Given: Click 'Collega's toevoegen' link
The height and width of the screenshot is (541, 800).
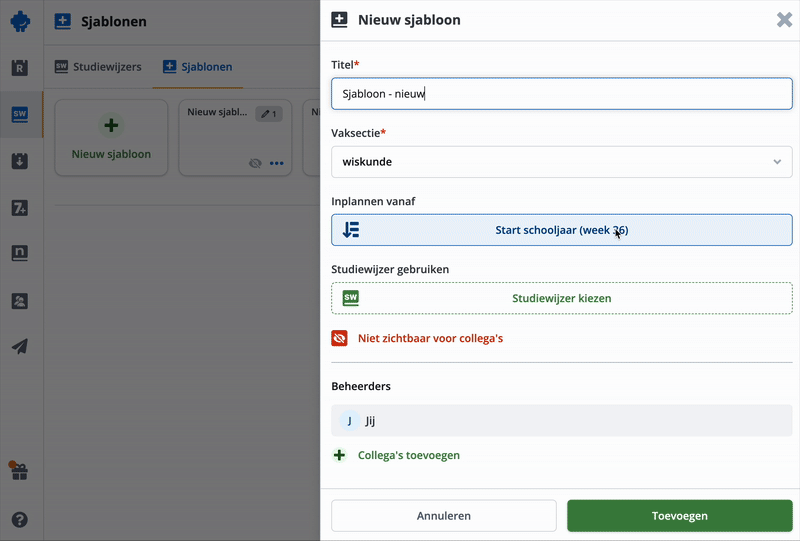Looking at the screenshot, I should click(x=408, y=455).
